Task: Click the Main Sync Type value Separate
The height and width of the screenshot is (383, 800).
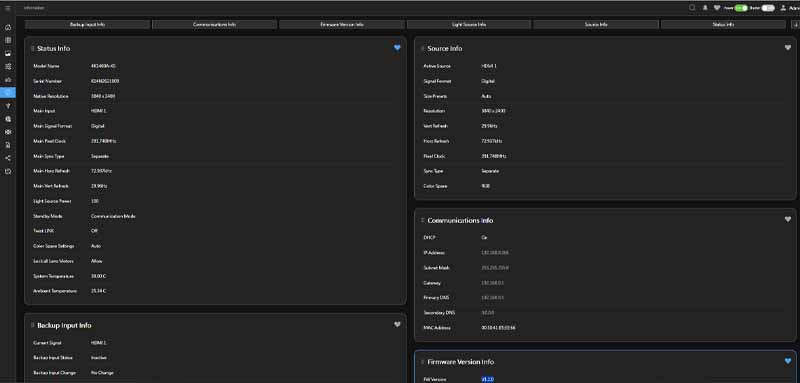Action: pos(100,156)
